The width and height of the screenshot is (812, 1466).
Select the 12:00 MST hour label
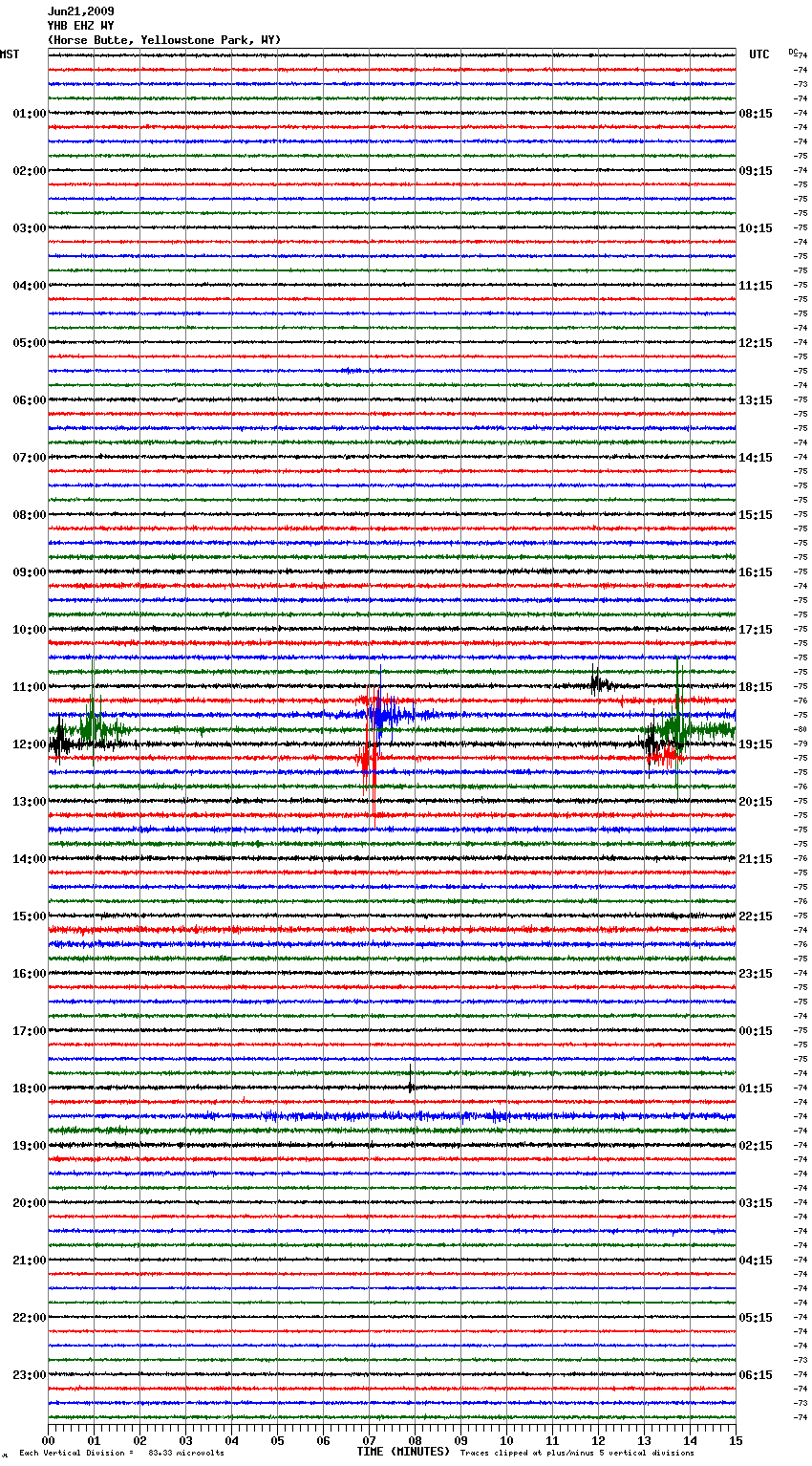pos(30,744)
